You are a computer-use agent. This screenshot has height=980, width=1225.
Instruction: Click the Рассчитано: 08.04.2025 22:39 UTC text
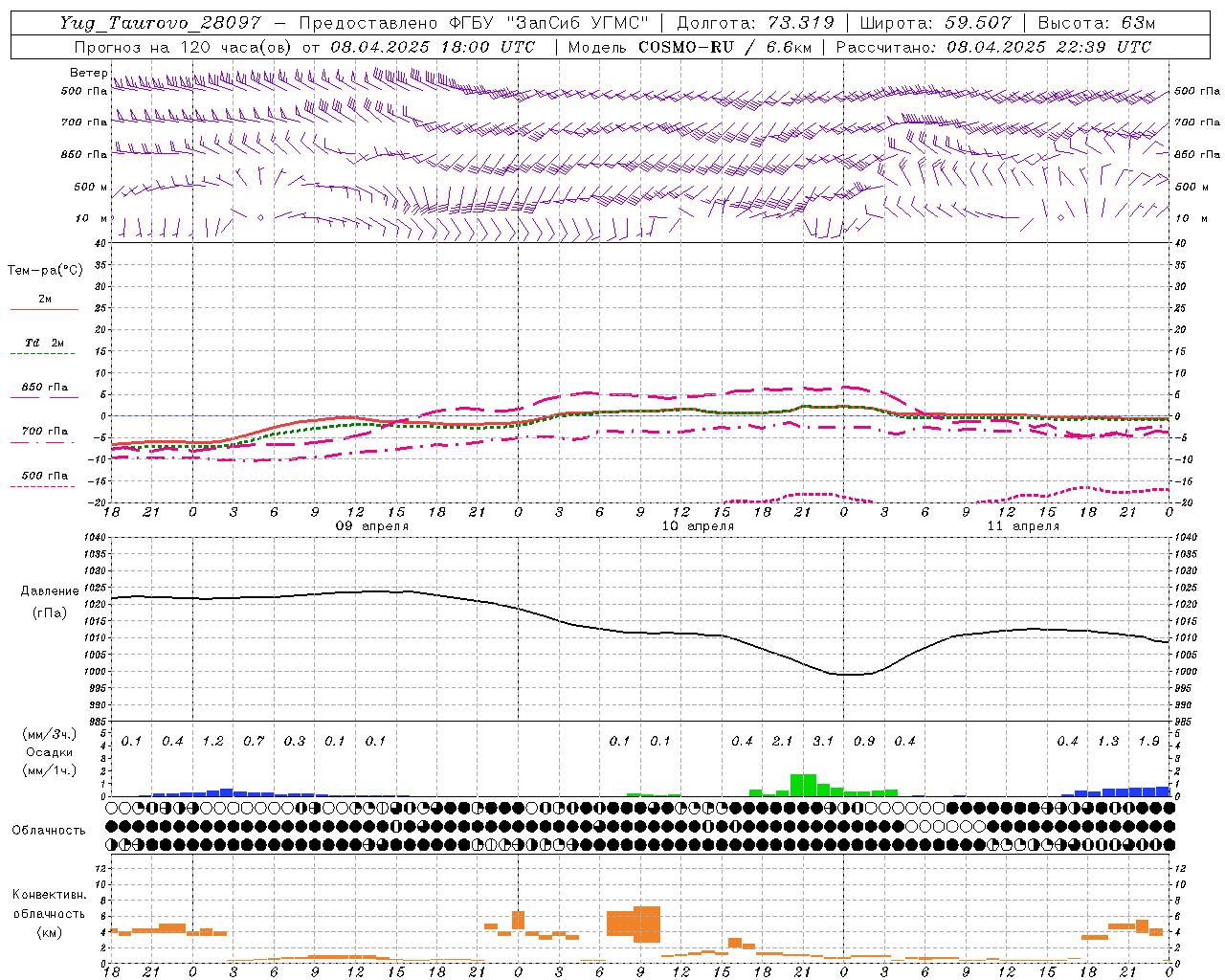[993, 47]
